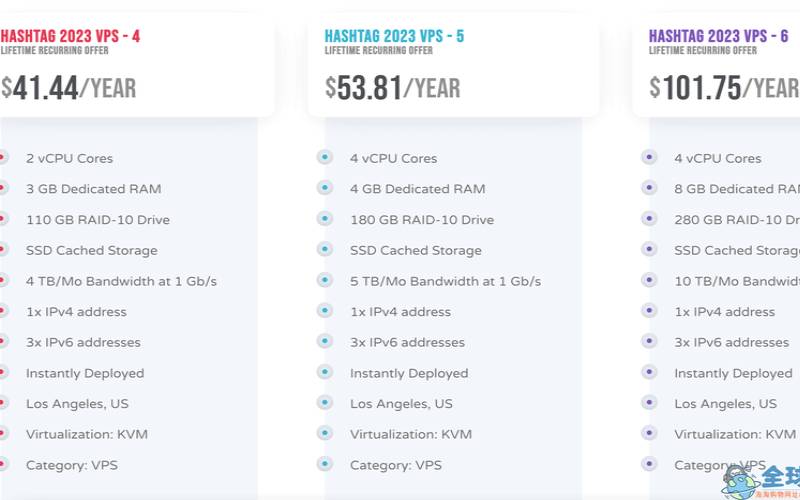Click Virtualization: KVM in the VPS - 5 column

(410, 434)
